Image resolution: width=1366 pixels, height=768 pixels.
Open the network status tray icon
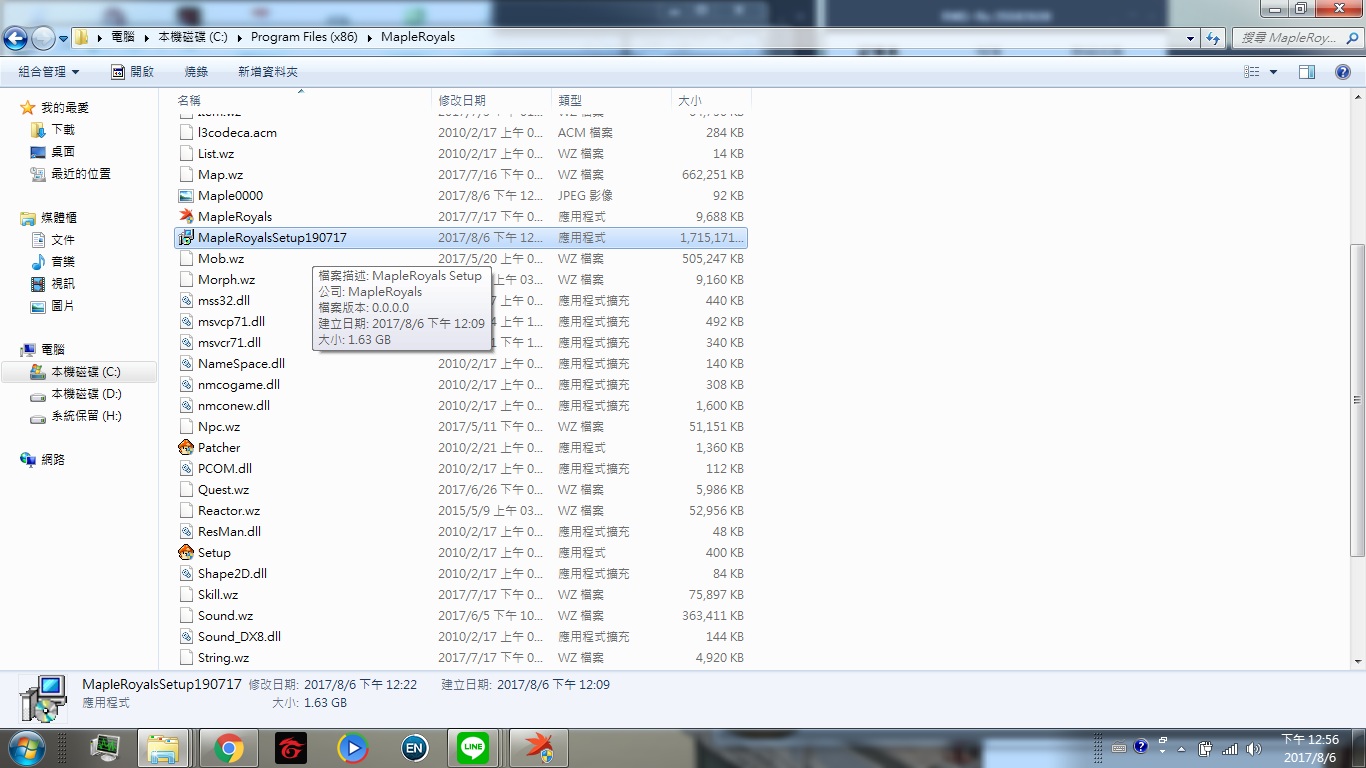[1229, 748]
